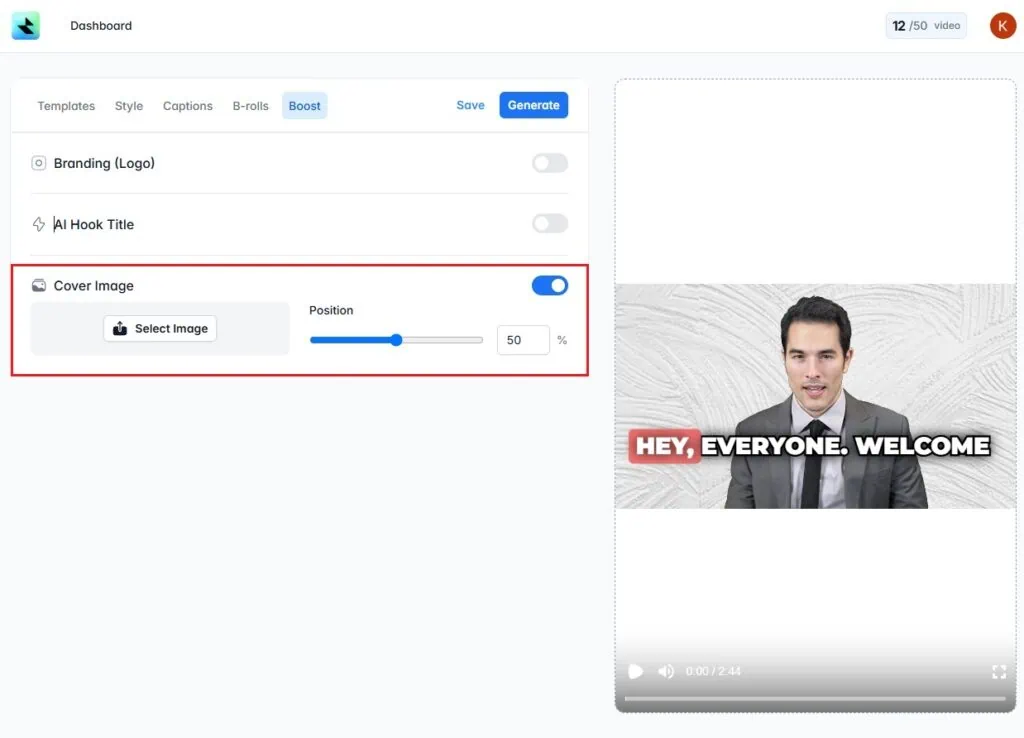The height and width of the screenshot is (738, 1024).
Task: Click the Cover Image label
Action: pyautogui.click(x=93, y=286)
